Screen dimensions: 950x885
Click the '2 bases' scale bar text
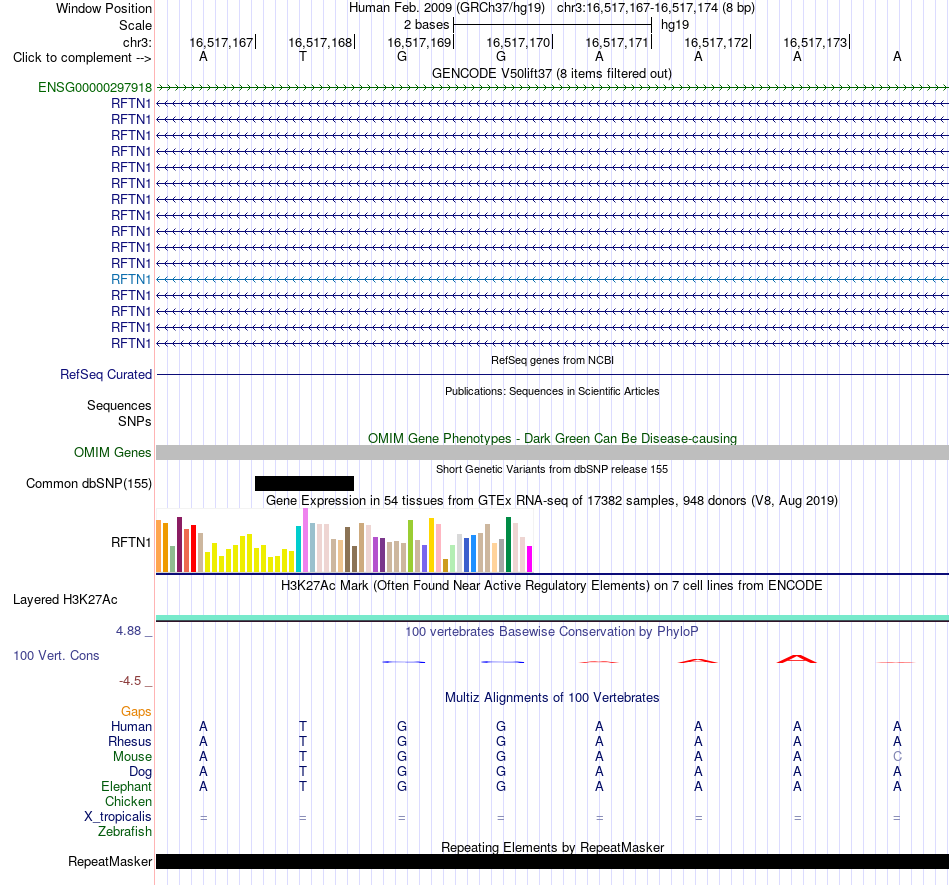[x=427, y=25]
